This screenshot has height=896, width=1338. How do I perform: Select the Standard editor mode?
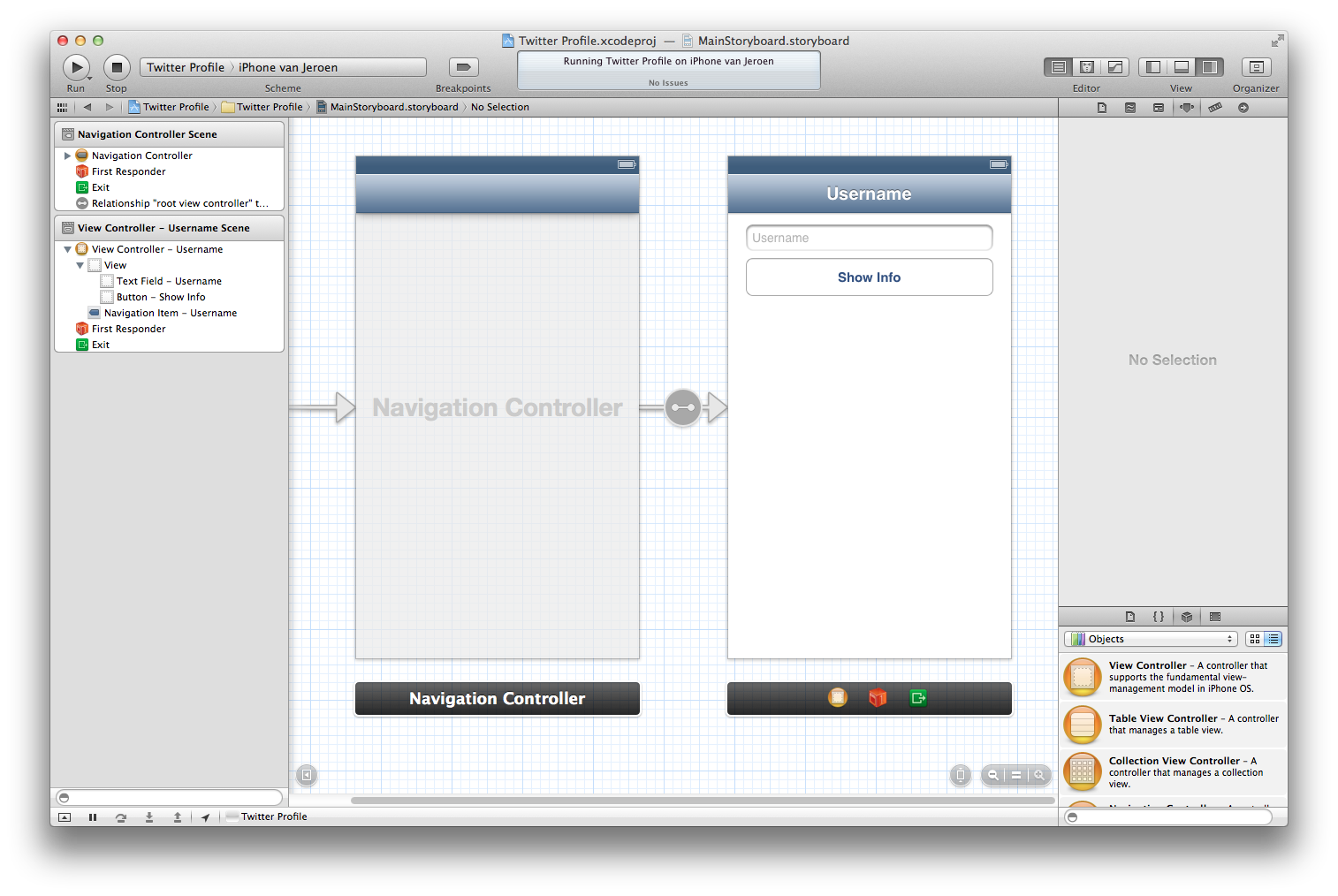(x=1058, y=67)
